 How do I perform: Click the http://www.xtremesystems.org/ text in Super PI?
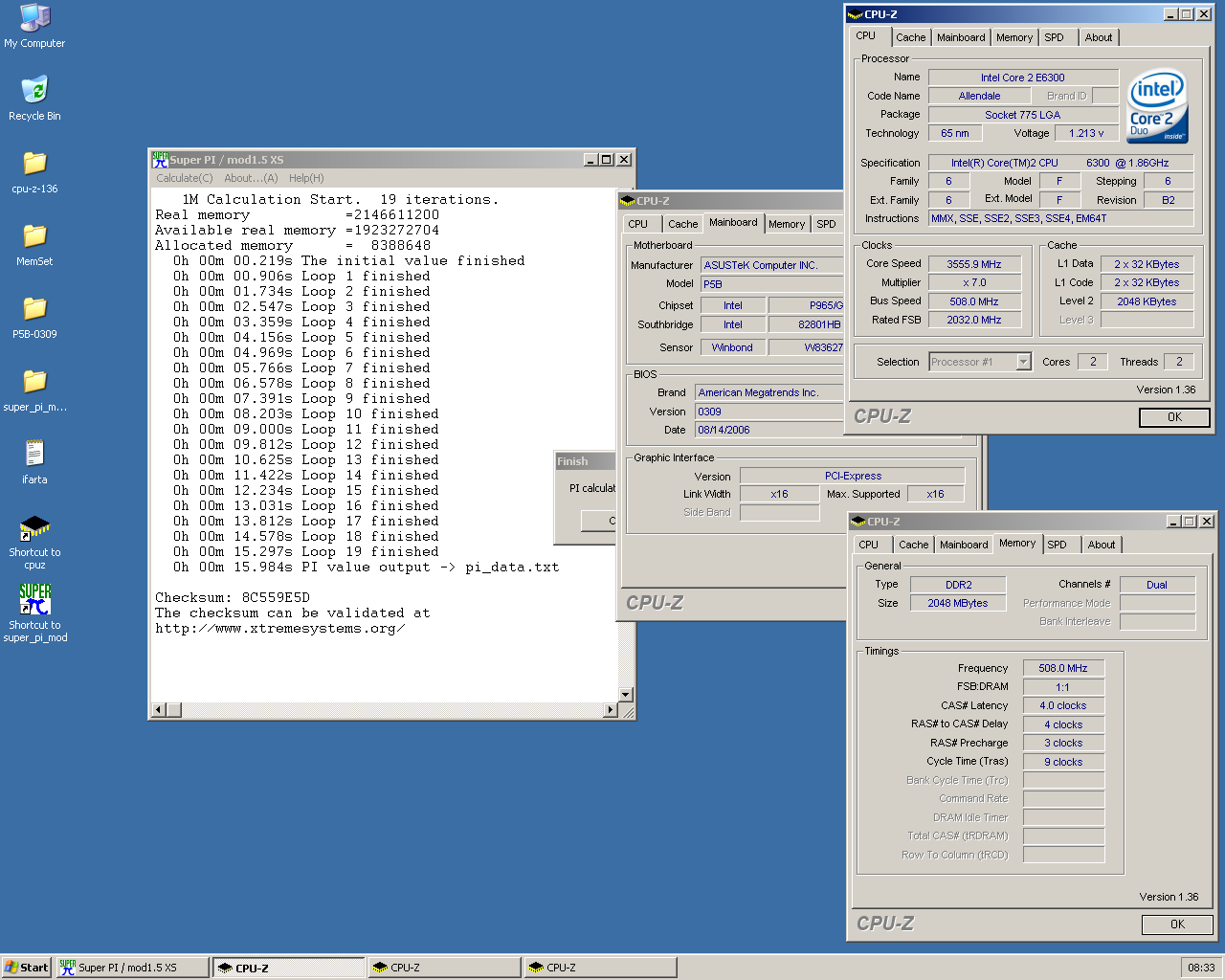click(279, 628)
